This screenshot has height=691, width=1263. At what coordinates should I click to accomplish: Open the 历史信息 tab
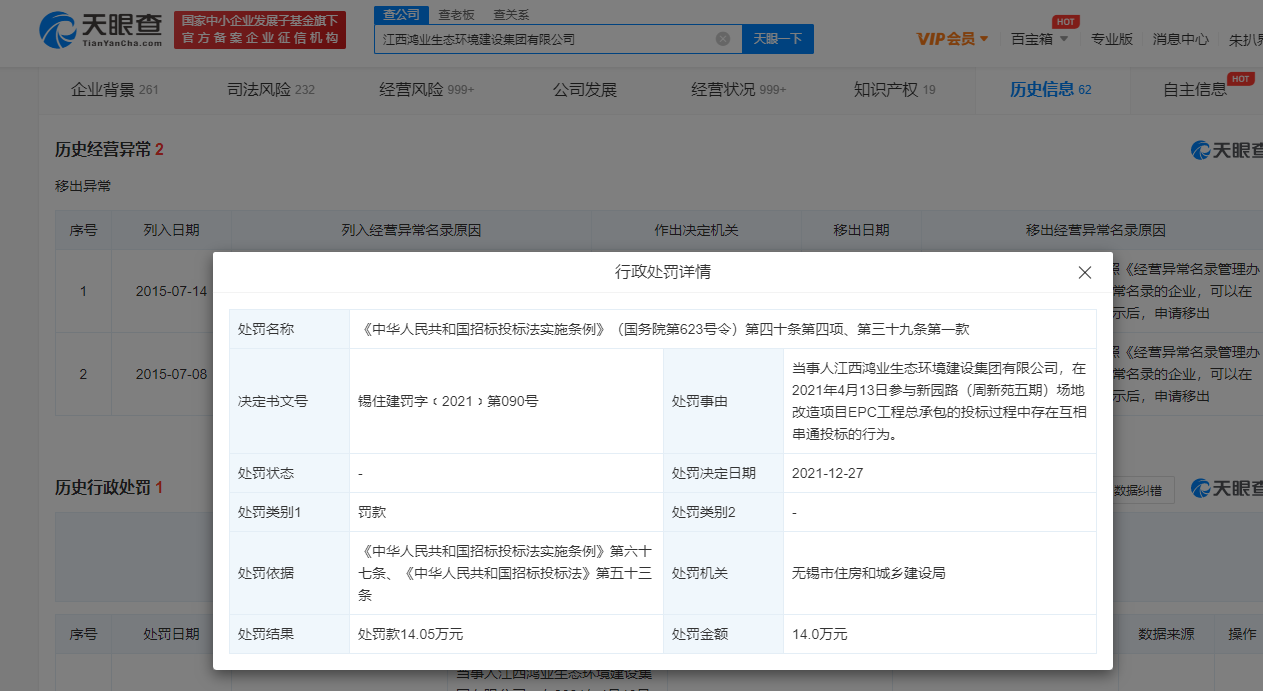click(x=1051, y=89)
